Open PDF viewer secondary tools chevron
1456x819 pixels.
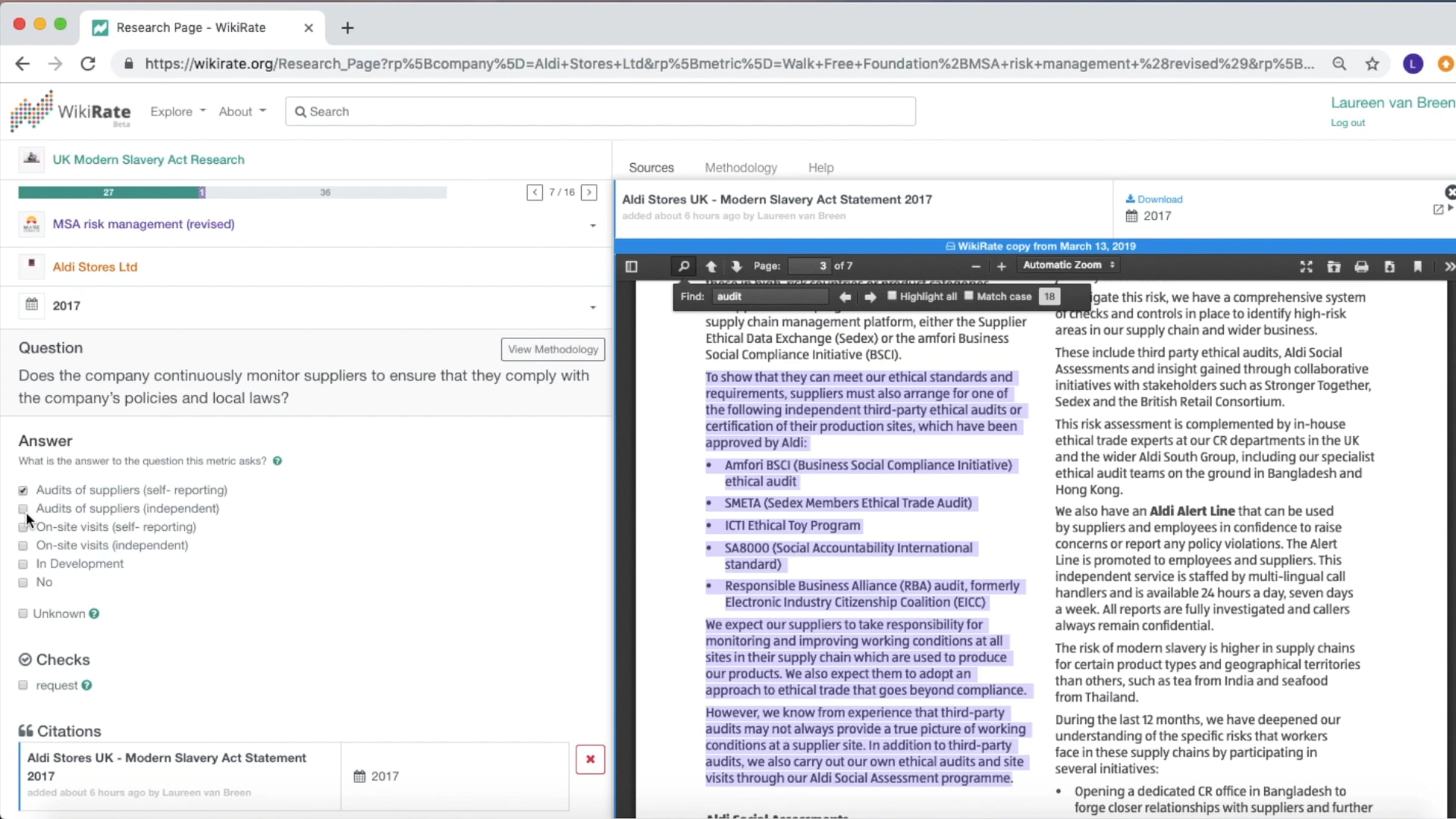pyautogui.click(x=1449, y=266)
